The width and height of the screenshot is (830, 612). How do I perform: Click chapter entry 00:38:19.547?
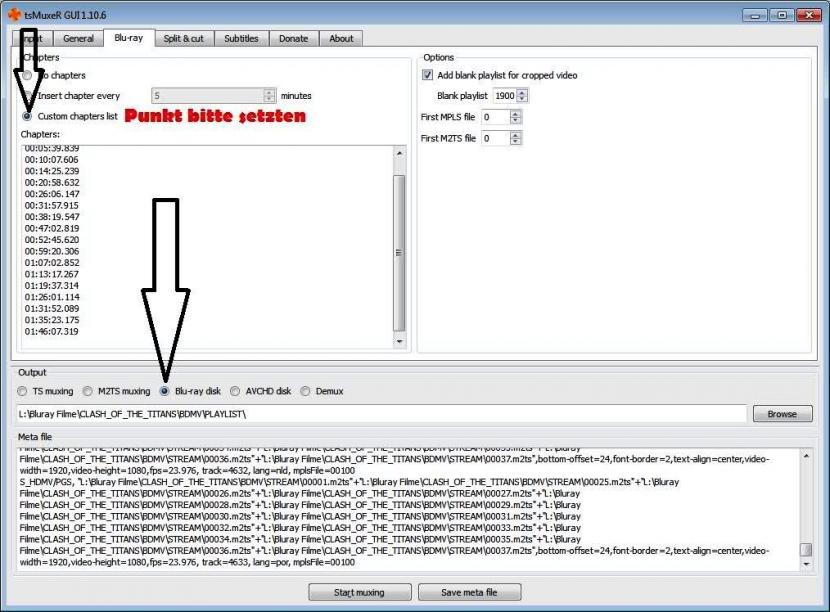click(52, 217)
